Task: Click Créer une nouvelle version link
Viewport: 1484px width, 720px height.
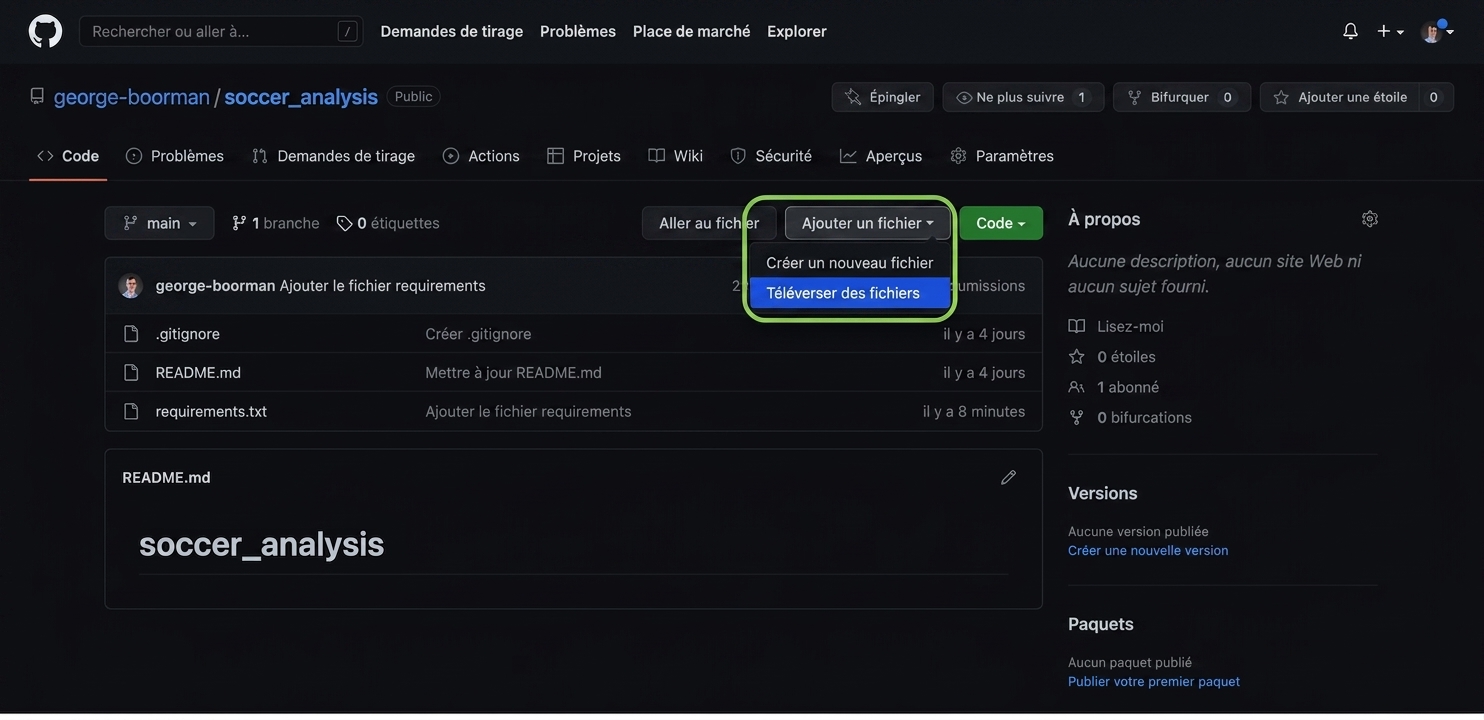Action: pyautogui.click(x=1148, y=551)
